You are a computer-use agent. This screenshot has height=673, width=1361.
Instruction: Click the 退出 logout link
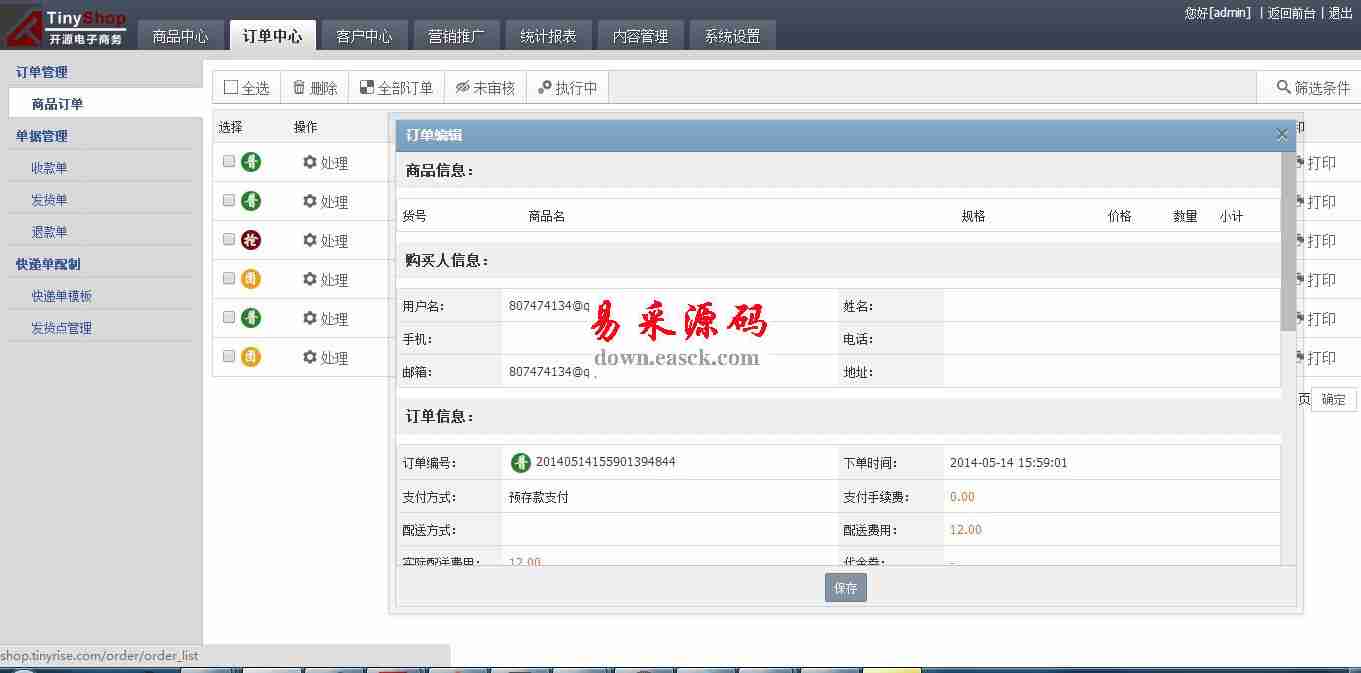1340,13
